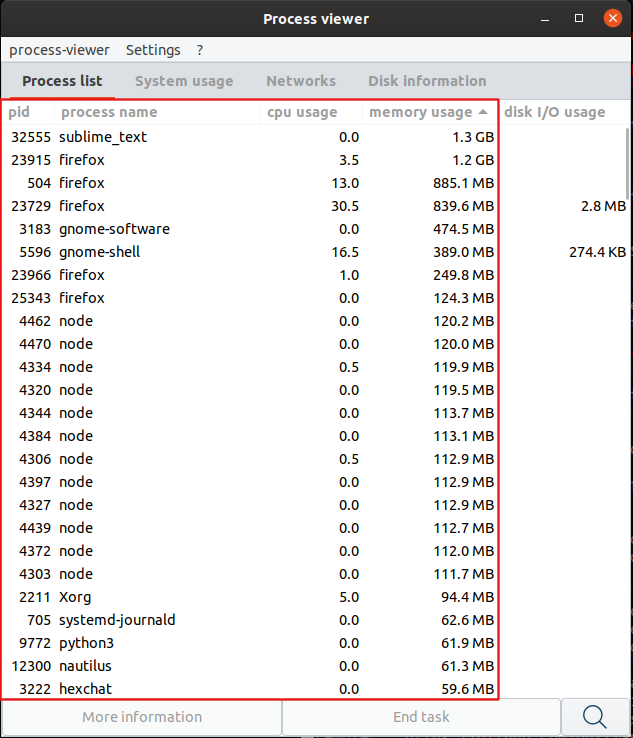Click the memory usage sort arrow
Image resolution: width=633 pixels, height=738 pixels.
point(483,112)
